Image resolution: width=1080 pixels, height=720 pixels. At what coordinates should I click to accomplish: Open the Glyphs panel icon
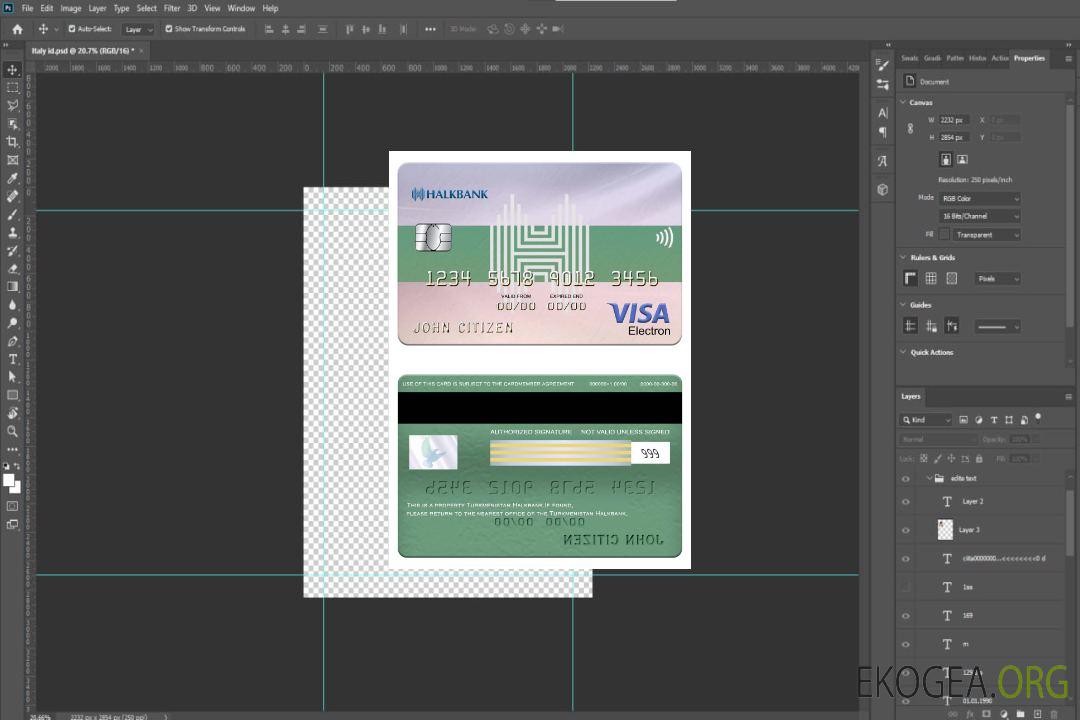[882, 161]
